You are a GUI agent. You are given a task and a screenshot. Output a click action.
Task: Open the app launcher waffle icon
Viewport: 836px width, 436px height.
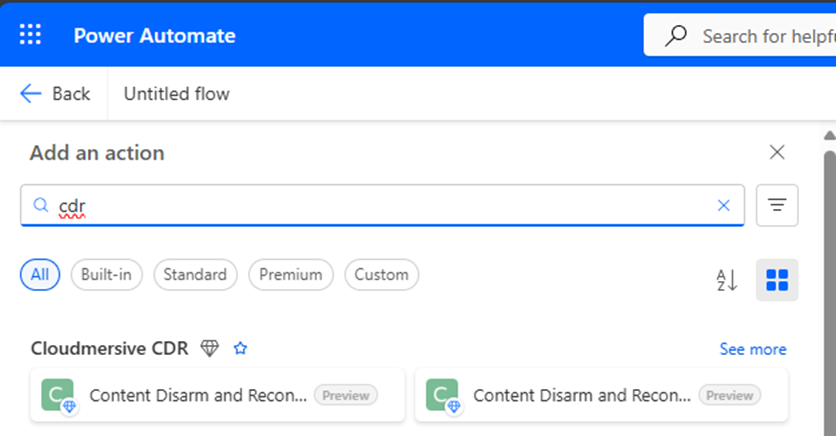(30, 35)
